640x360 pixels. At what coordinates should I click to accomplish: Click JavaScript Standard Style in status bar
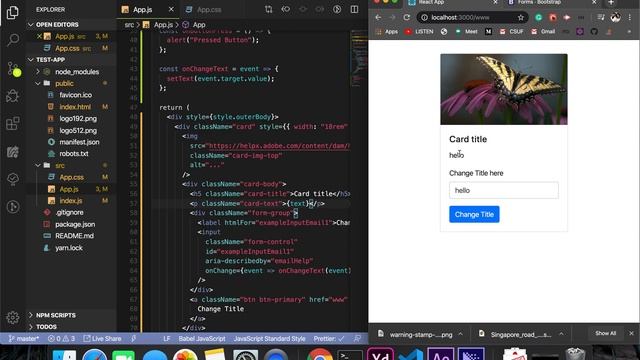(x=269, y=338)
